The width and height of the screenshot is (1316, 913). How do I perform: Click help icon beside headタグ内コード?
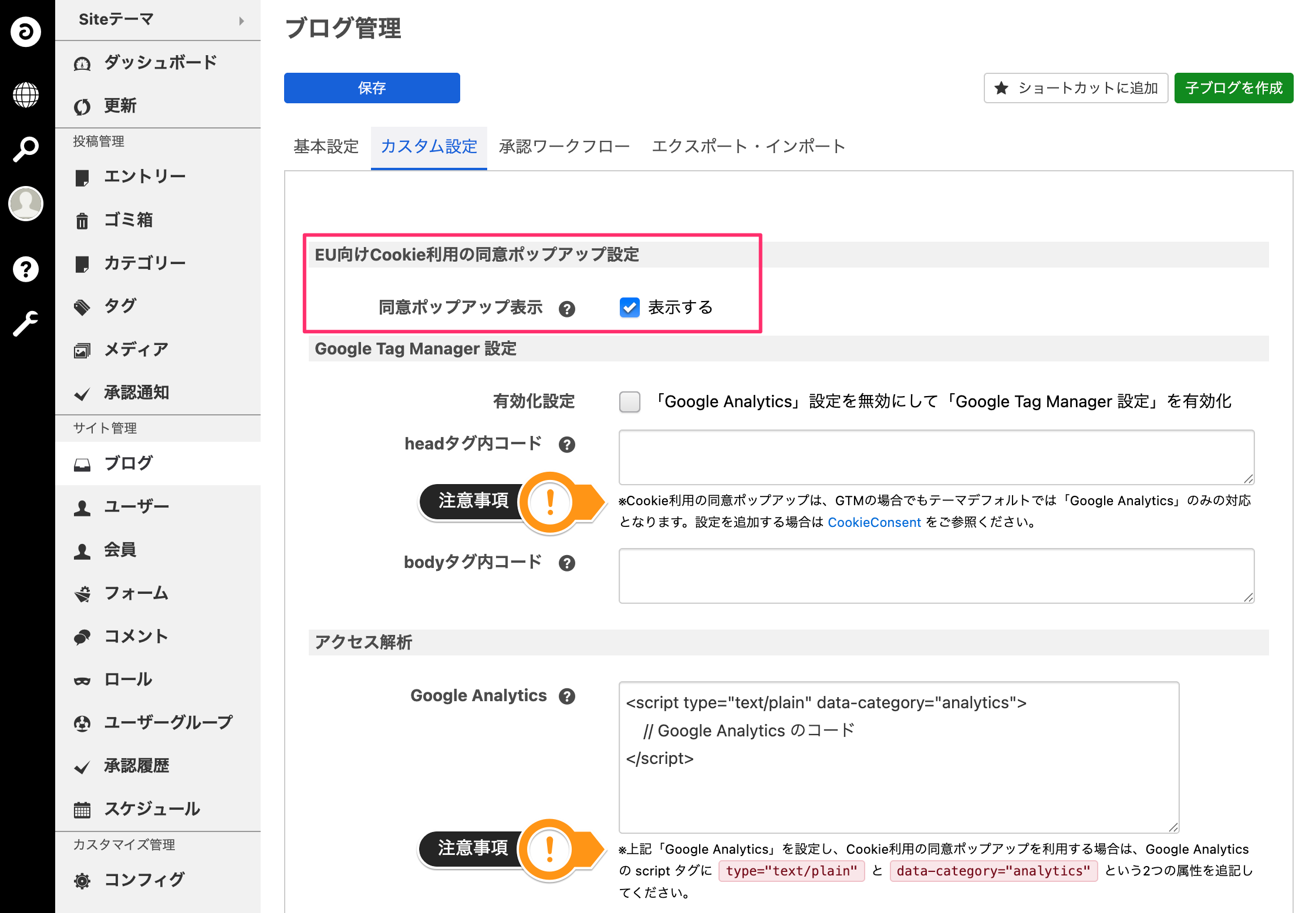(566, 444)
